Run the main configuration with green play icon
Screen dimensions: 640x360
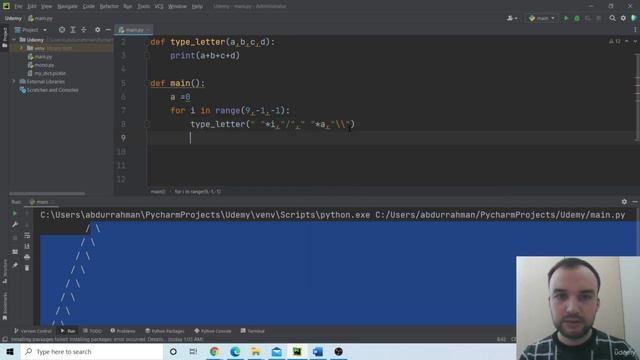[566, 18]
